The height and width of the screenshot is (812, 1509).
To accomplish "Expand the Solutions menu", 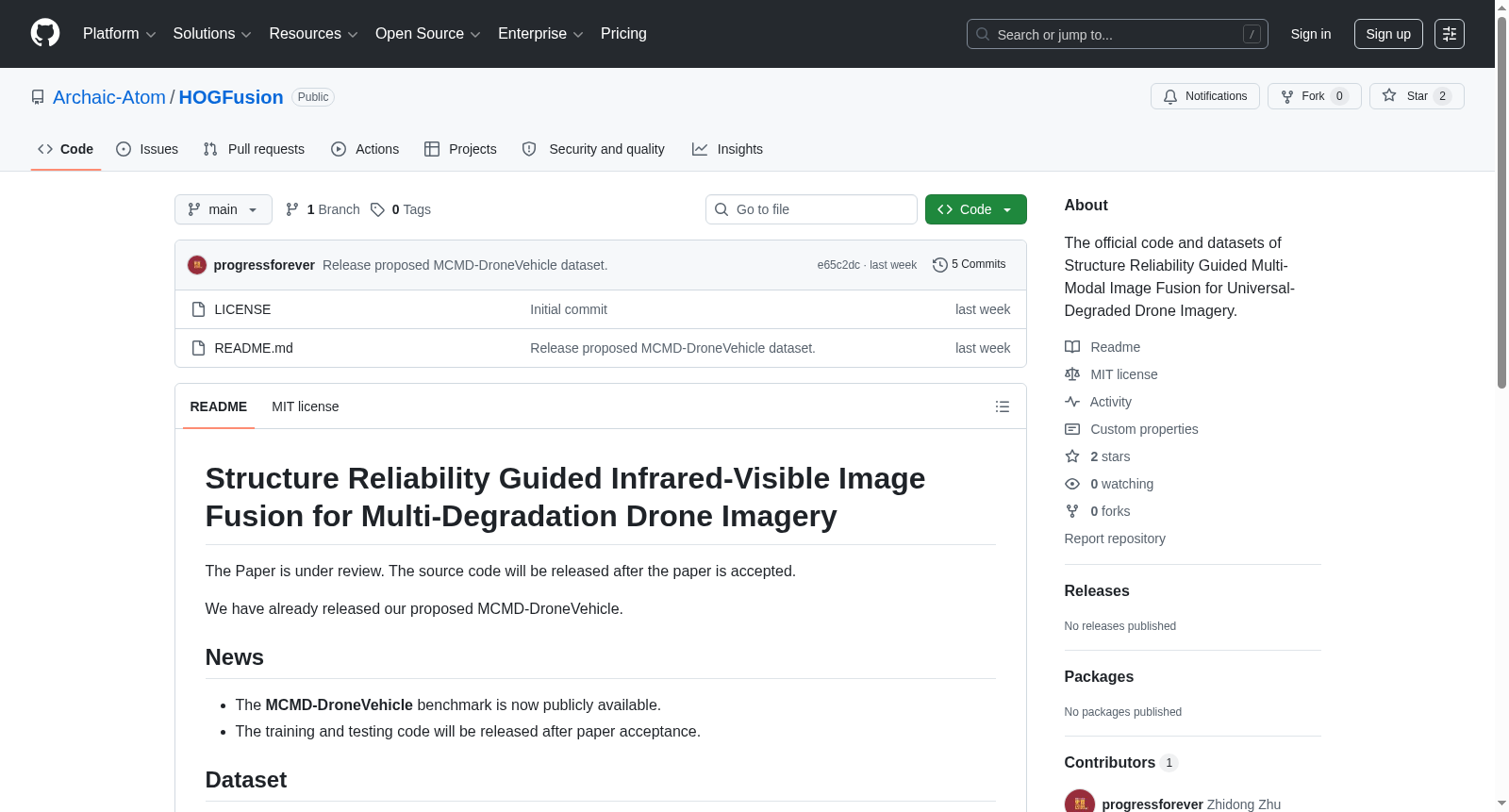I will pos(212,34).
